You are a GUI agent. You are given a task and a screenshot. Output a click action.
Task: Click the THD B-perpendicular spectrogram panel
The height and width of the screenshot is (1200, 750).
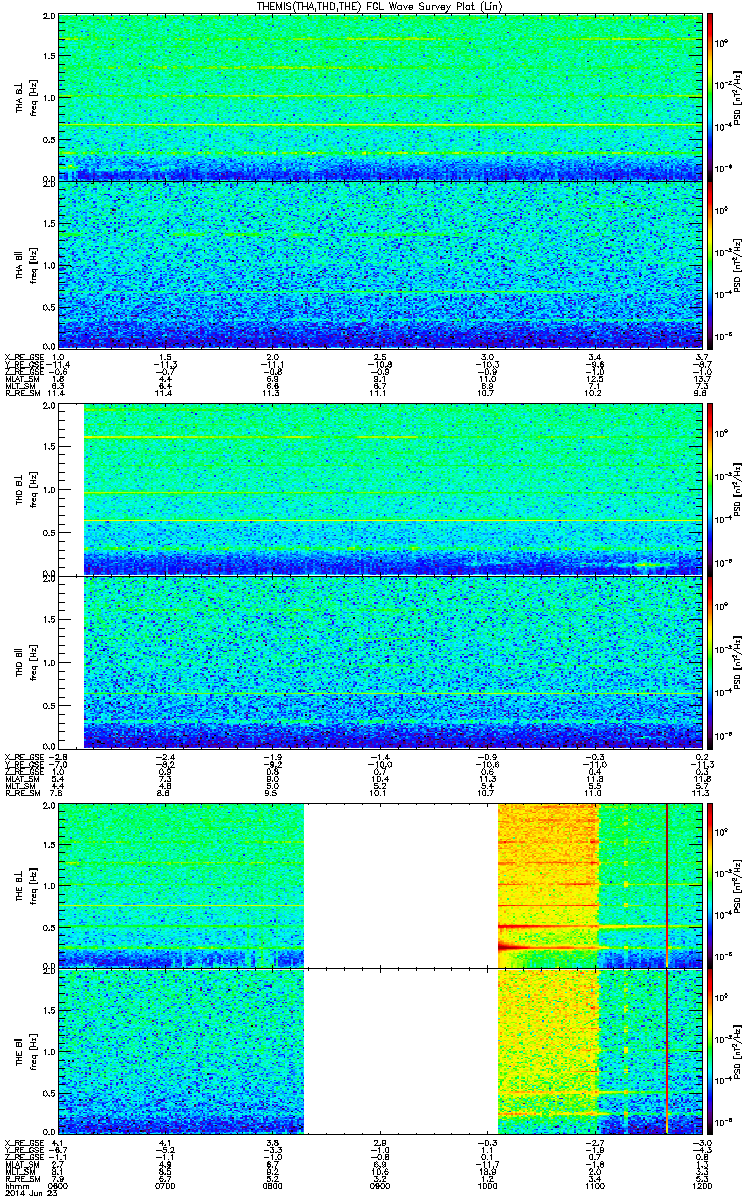(380, 490)
